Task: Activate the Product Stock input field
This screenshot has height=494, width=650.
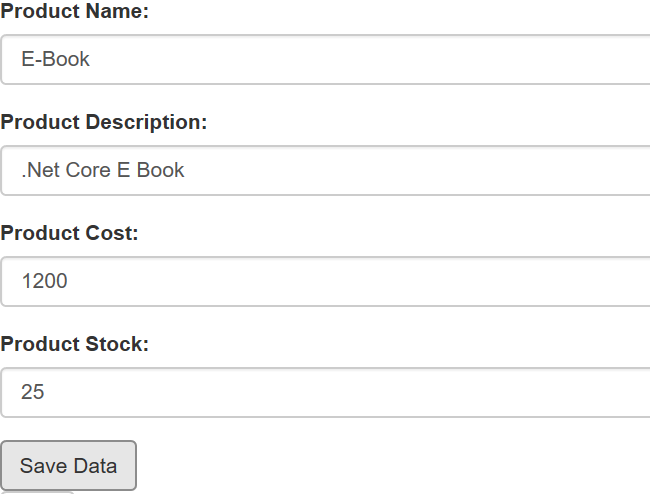Action: coord(325,393)
